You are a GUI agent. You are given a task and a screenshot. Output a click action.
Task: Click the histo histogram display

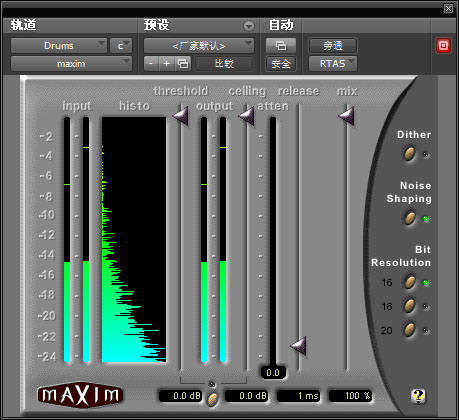(x=134, y=239)
